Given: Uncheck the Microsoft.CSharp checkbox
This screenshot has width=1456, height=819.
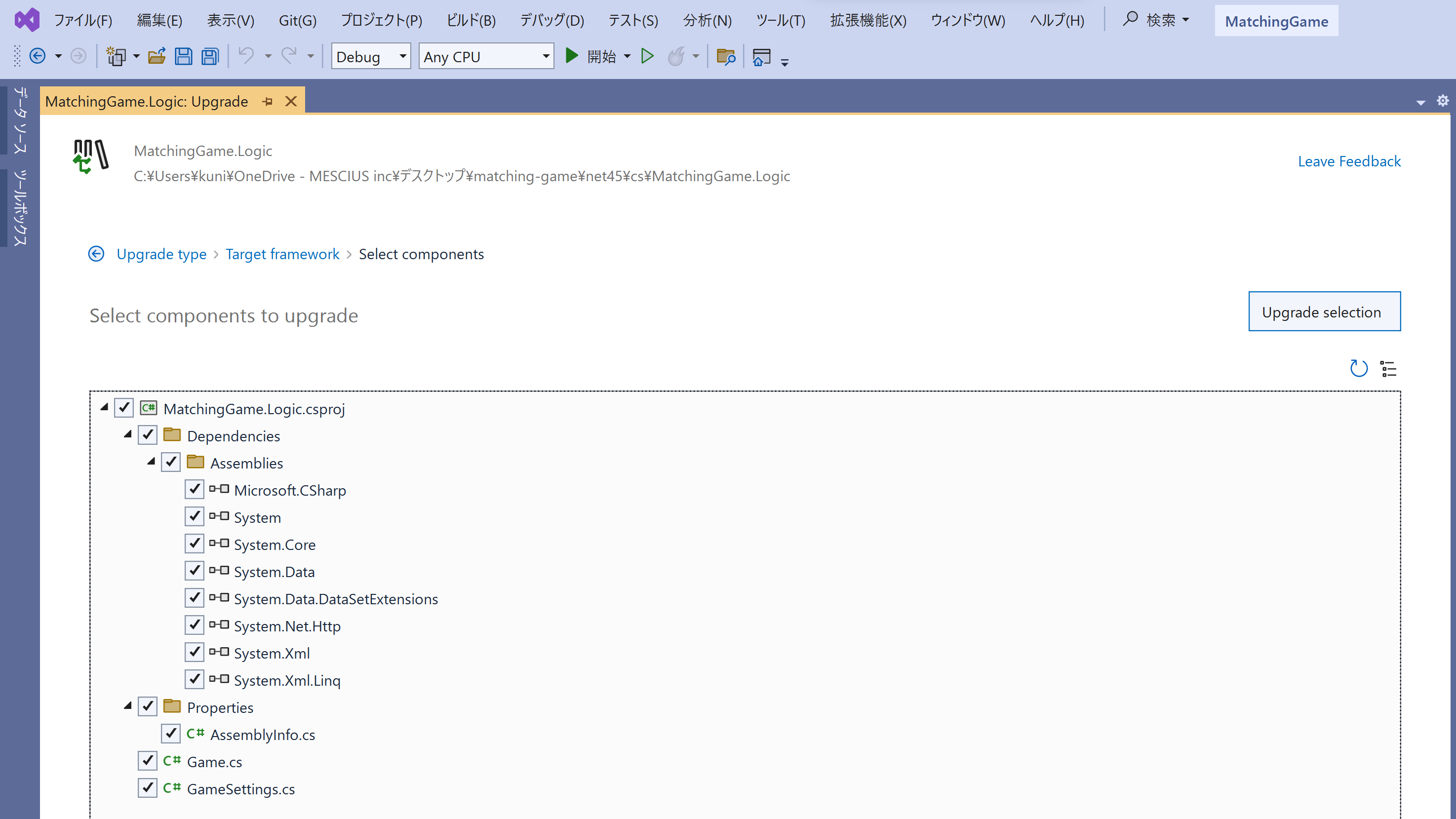Looking at the screenshot, I should (x=195, y=489).
